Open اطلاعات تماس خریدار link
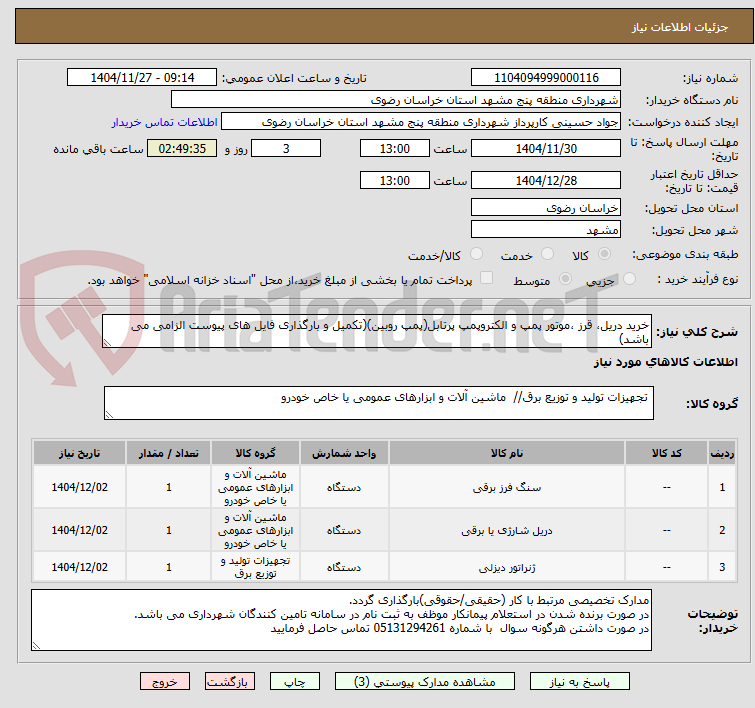The image size is (755, 708). (x=165, y=122)
